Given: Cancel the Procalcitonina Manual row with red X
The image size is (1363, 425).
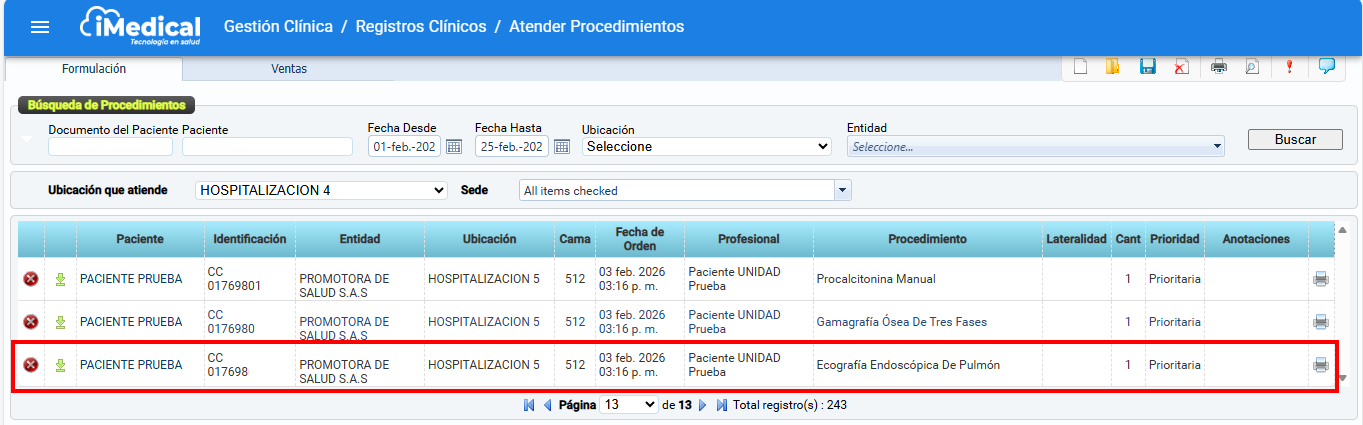Looking at the screenshot, I should click(x=31, y=279).
